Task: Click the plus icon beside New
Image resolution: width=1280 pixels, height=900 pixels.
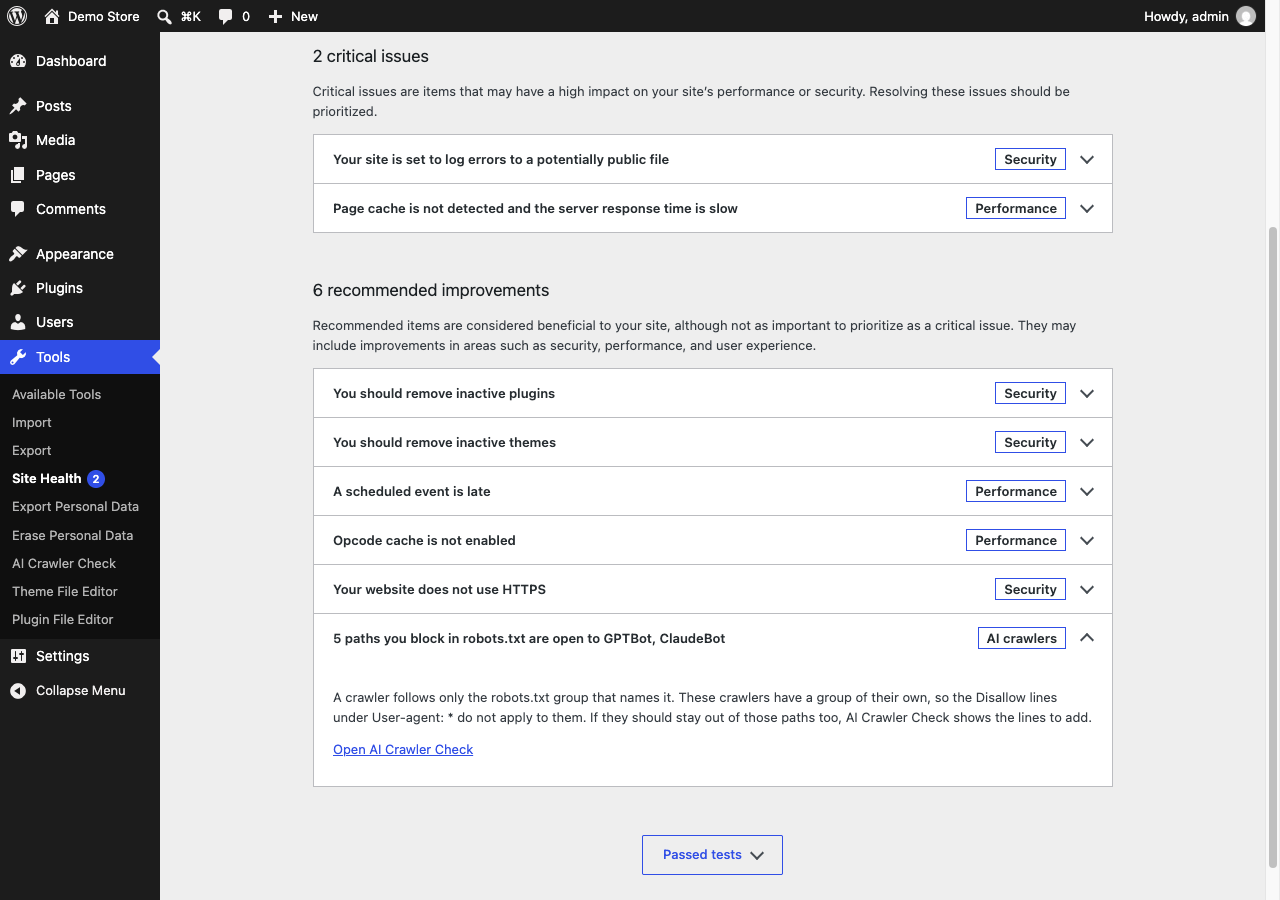Action: pyautogui.click(x=276, y=16)
